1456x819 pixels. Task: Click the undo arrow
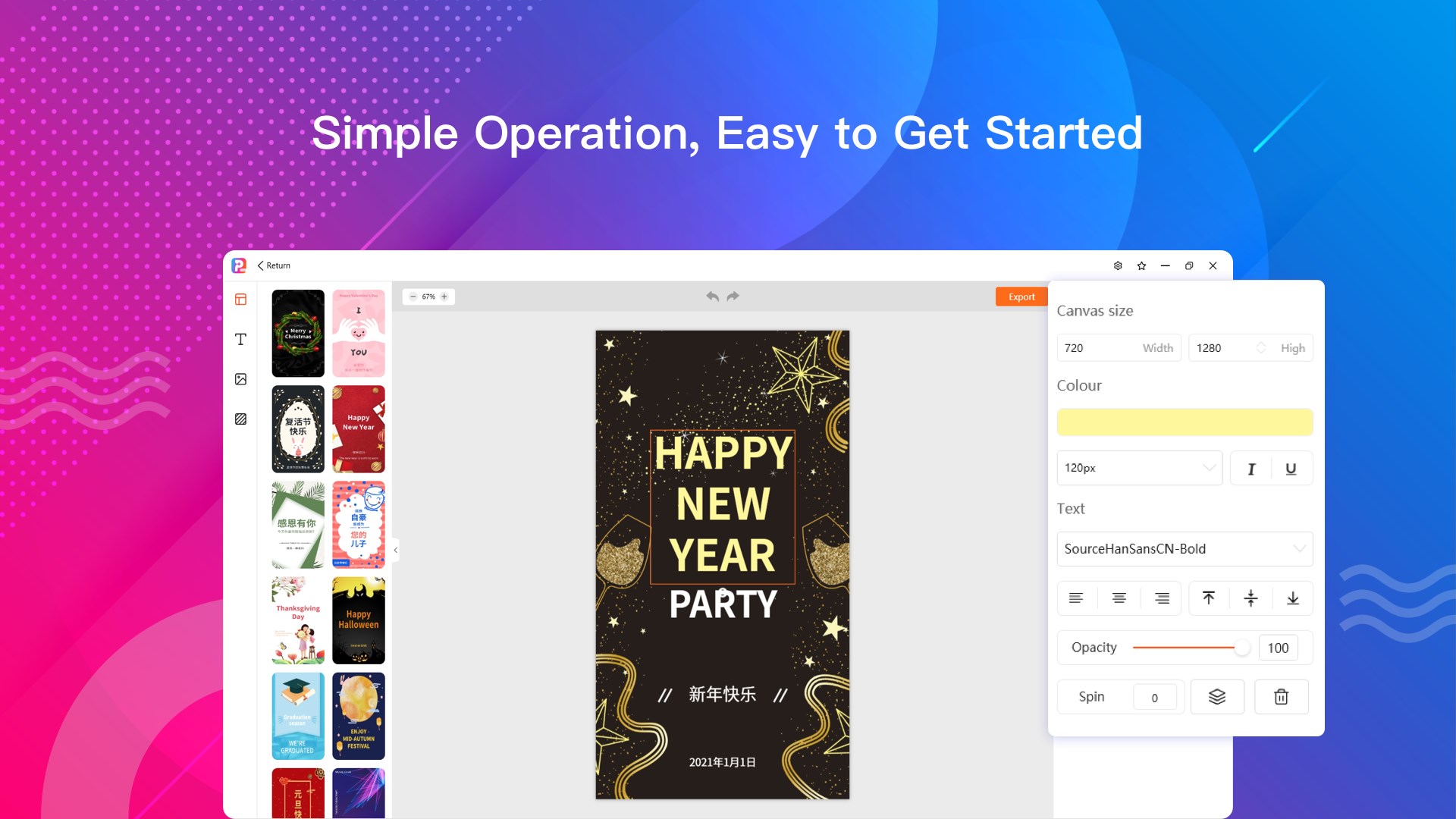(x=712, y=297)
